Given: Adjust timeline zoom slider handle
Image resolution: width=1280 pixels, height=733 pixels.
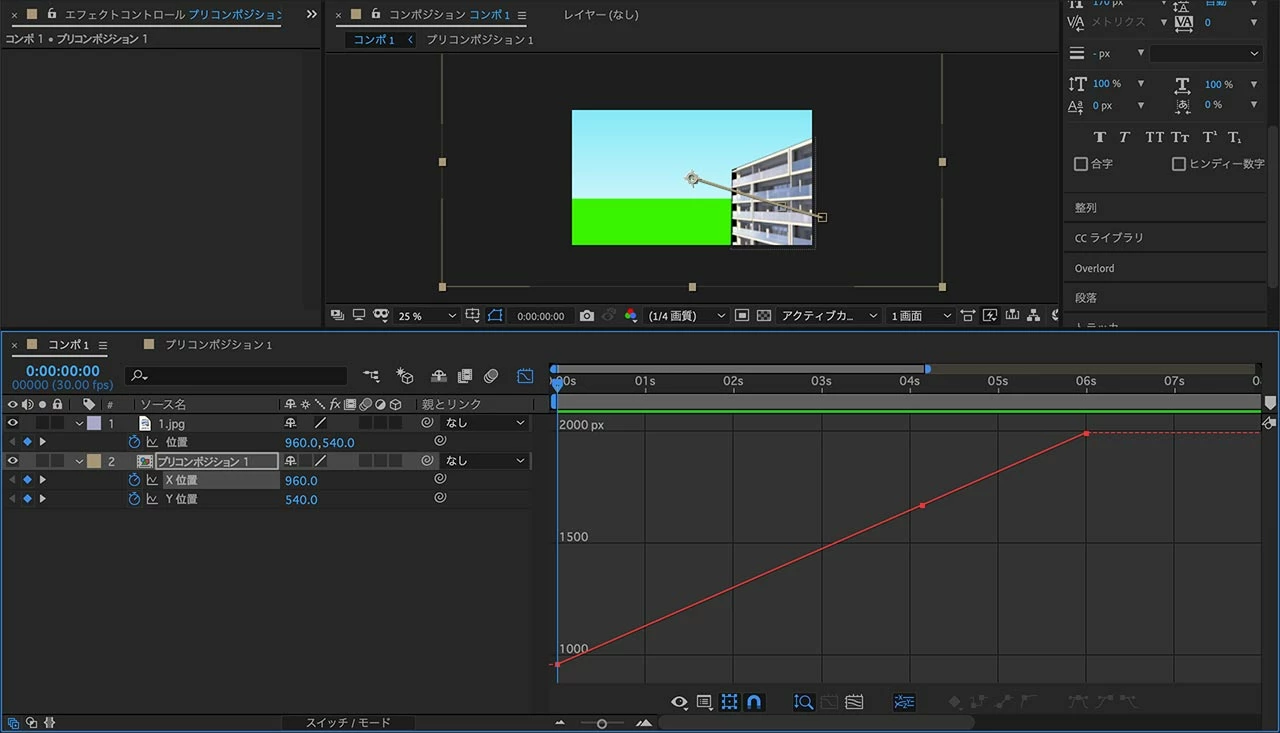Looking at the screenshot, I should pyautogui.click(x=601, y=723).
